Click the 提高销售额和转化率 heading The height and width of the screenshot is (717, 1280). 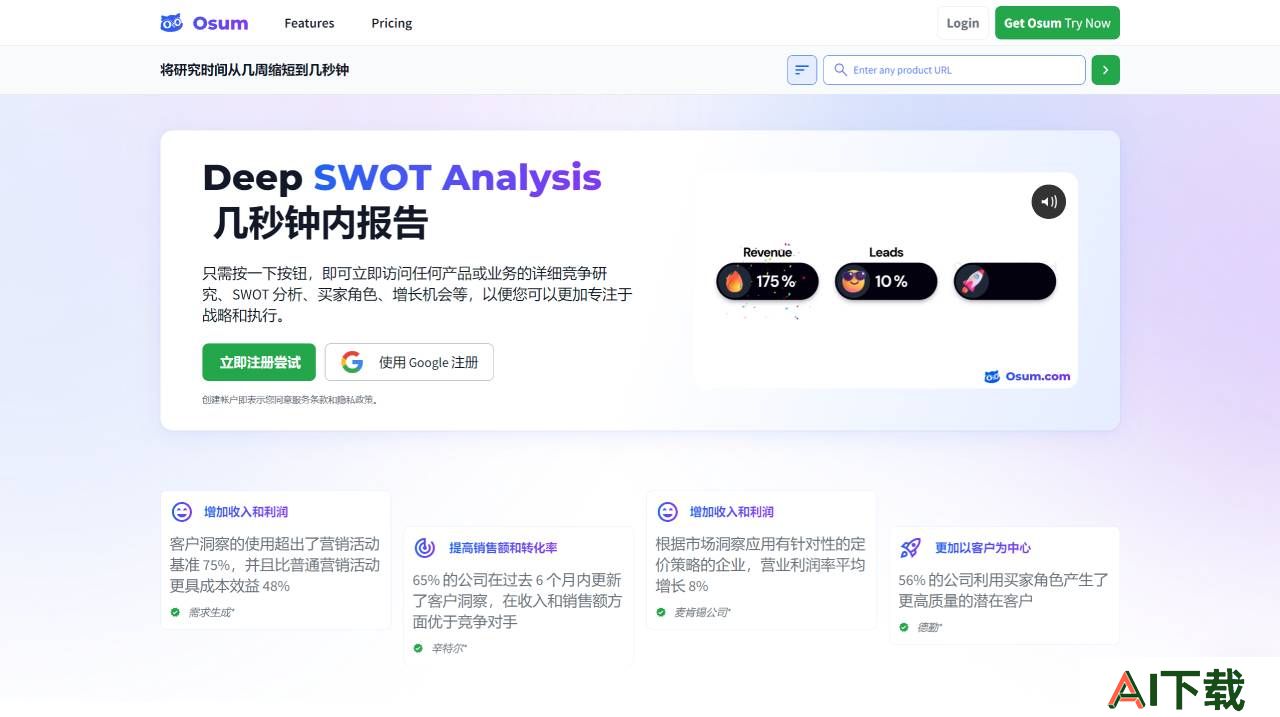(503, 548)
